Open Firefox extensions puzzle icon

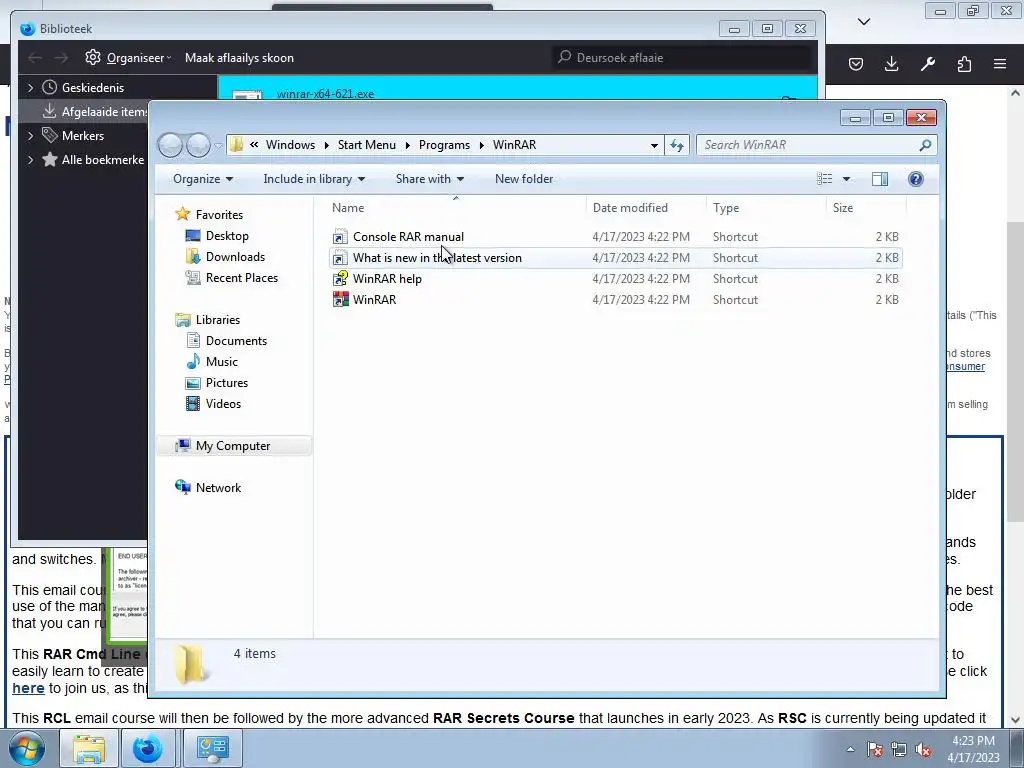click(x=964, y=64)
